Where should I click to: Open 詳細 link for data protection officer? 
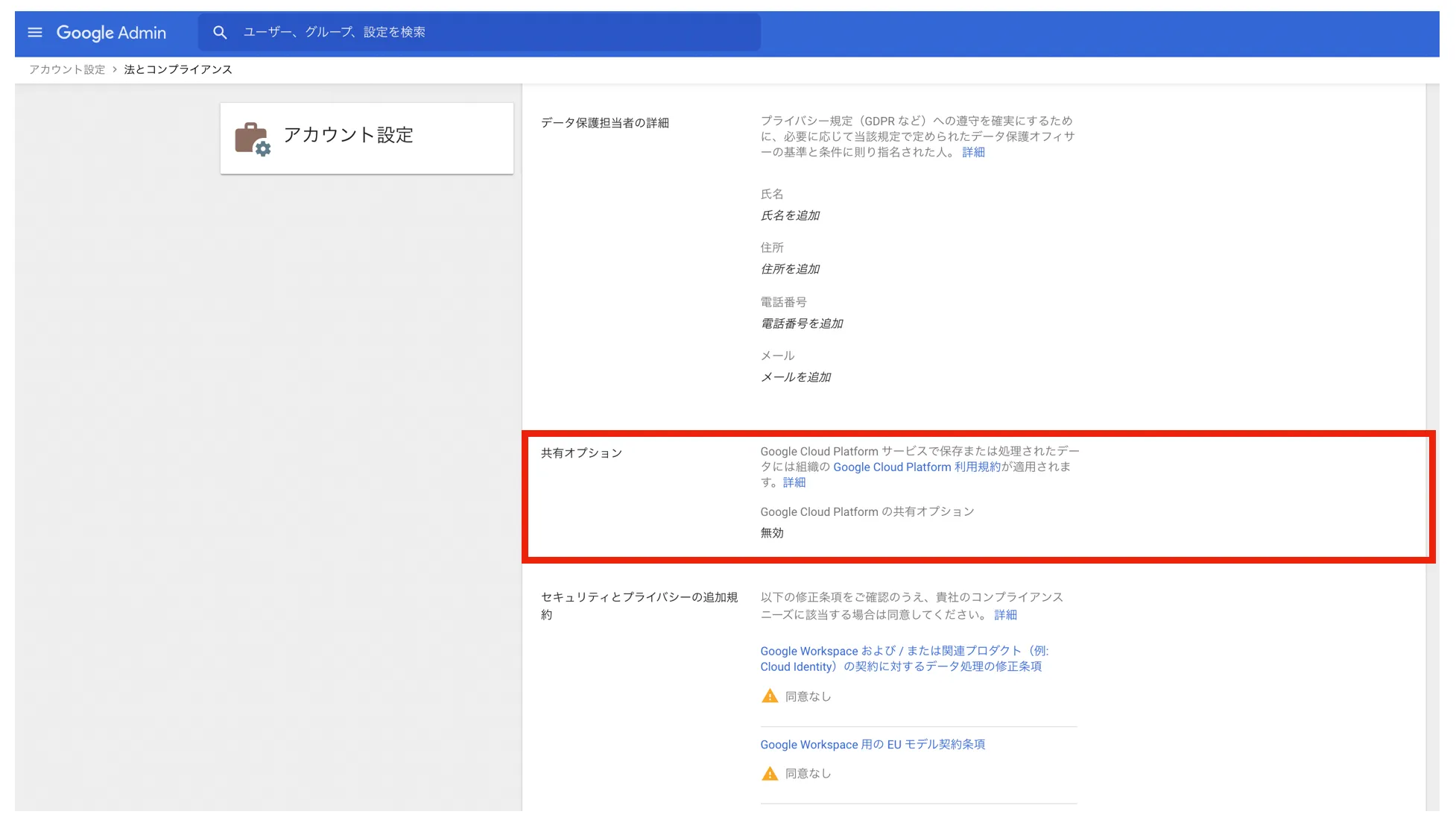coord(973,152)
